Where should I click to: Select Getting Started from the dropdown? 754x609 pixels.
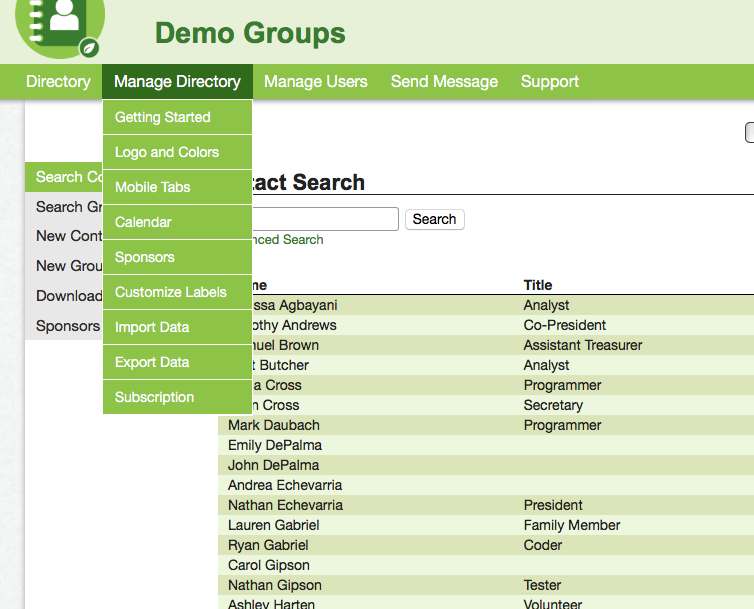pyautogui.click(x=163, y=117)
